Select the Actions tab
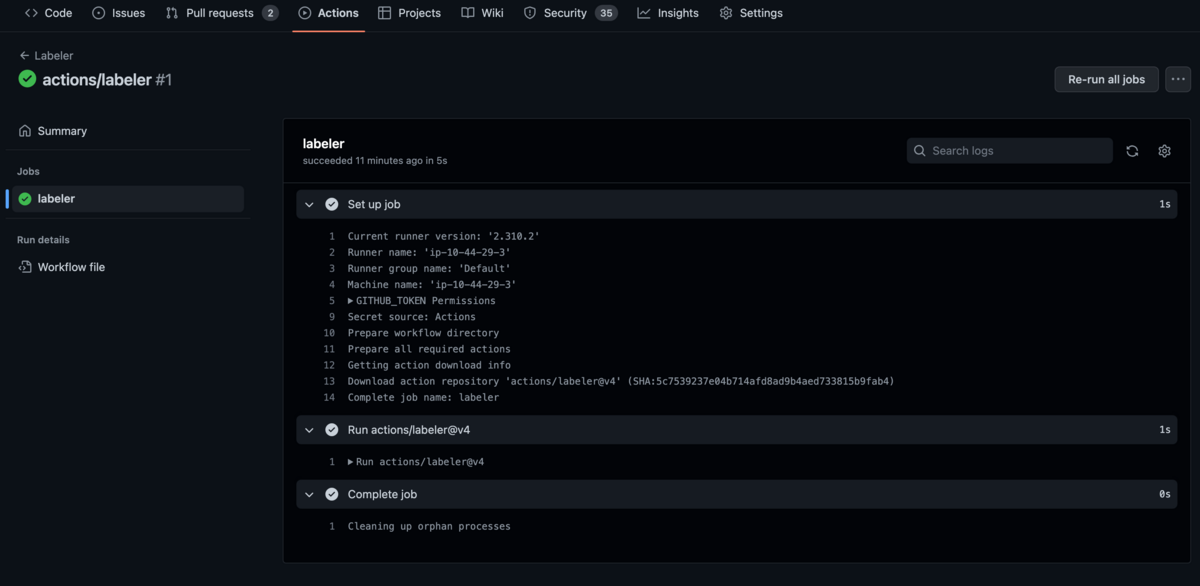The height and width of the screenshot is (586, 1200). pyautogui.click(x=328, y=13)
